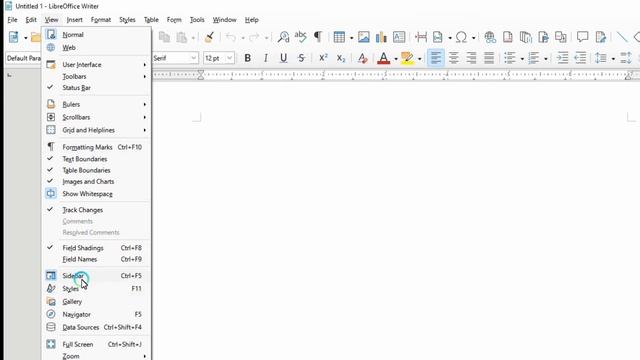Open font color dropdown arrow
Viewport: 640px width, 360px height.
396,59
